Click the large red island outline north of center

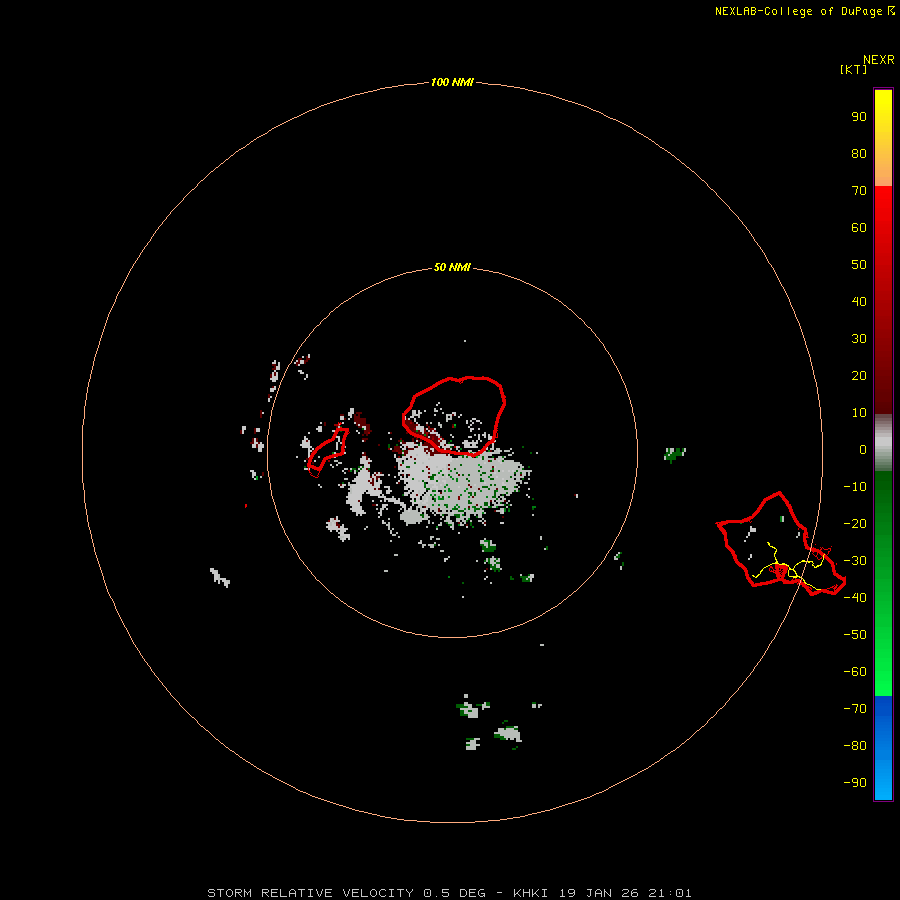453,416
